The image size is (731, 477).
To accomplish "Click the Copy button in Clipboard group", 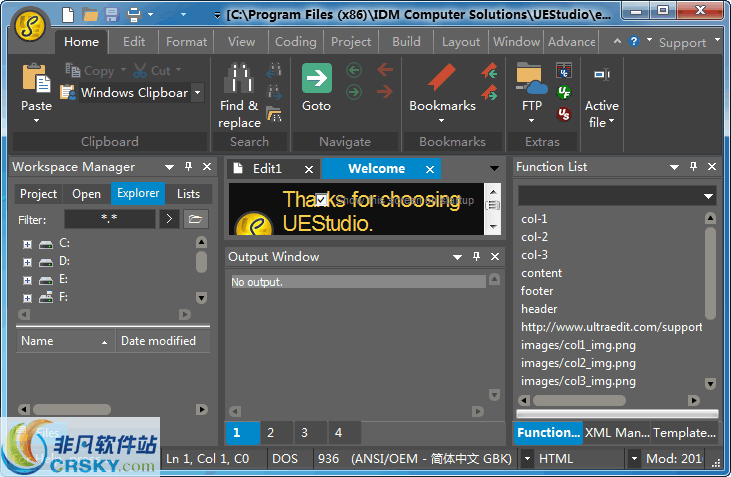I will (x=92, y=70).
